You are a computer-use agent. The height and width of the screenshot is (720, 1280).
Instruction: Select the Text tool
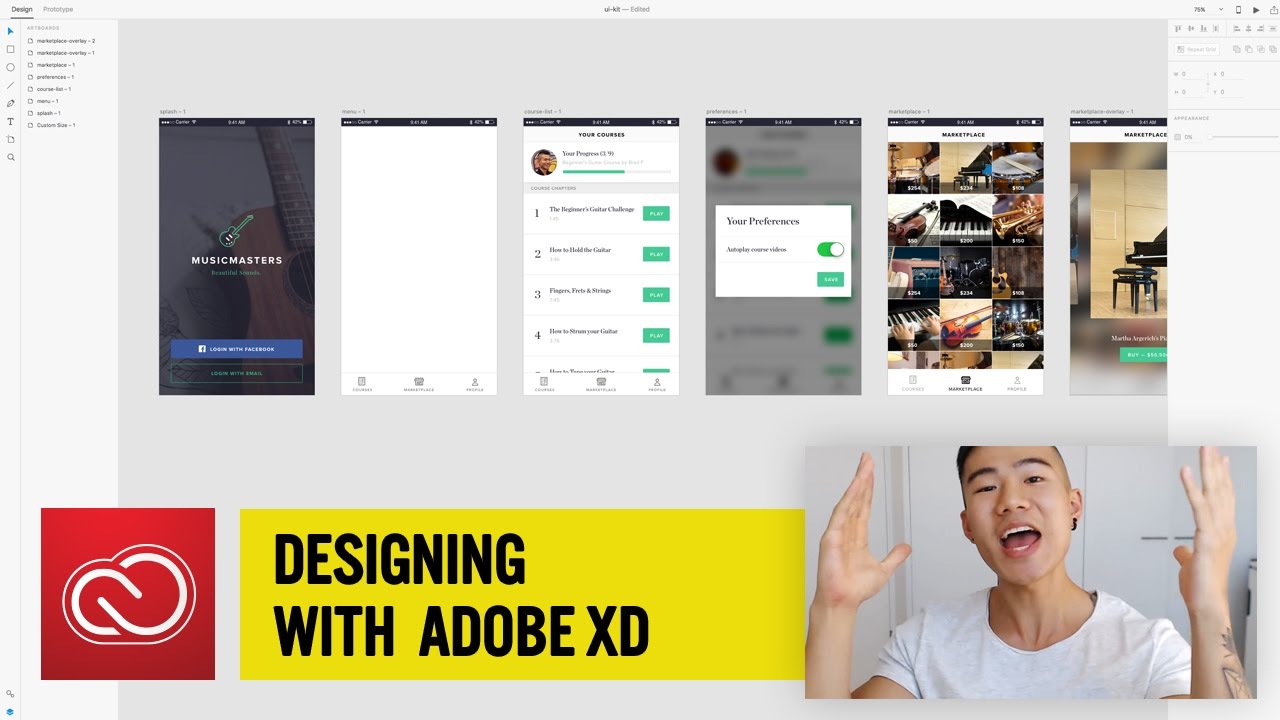[x=9, y=121]
